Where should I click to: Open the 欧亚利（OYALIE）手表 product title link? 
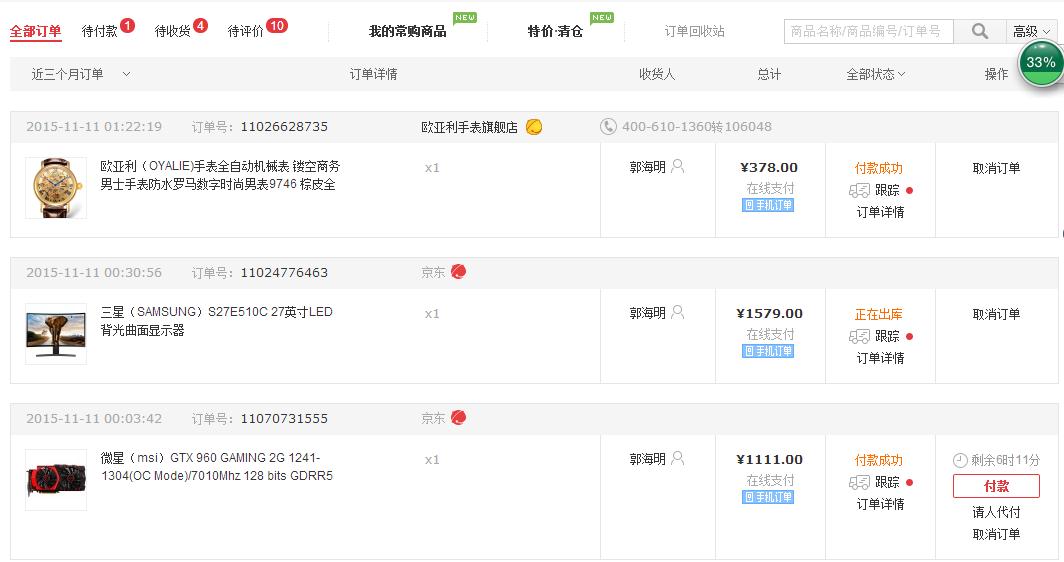pos(220,175)
